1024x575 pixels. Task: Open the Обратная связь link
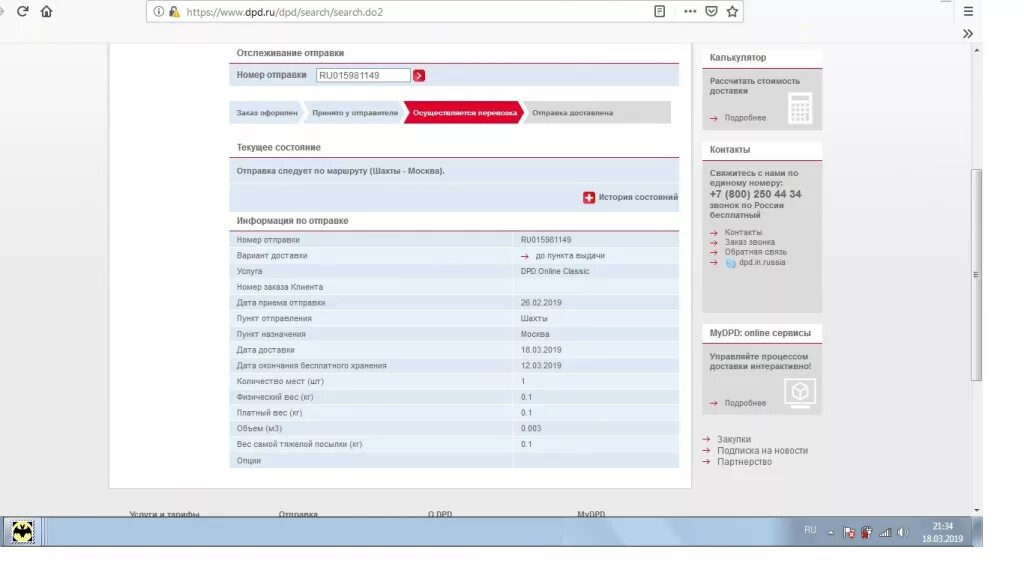point(756,252)
